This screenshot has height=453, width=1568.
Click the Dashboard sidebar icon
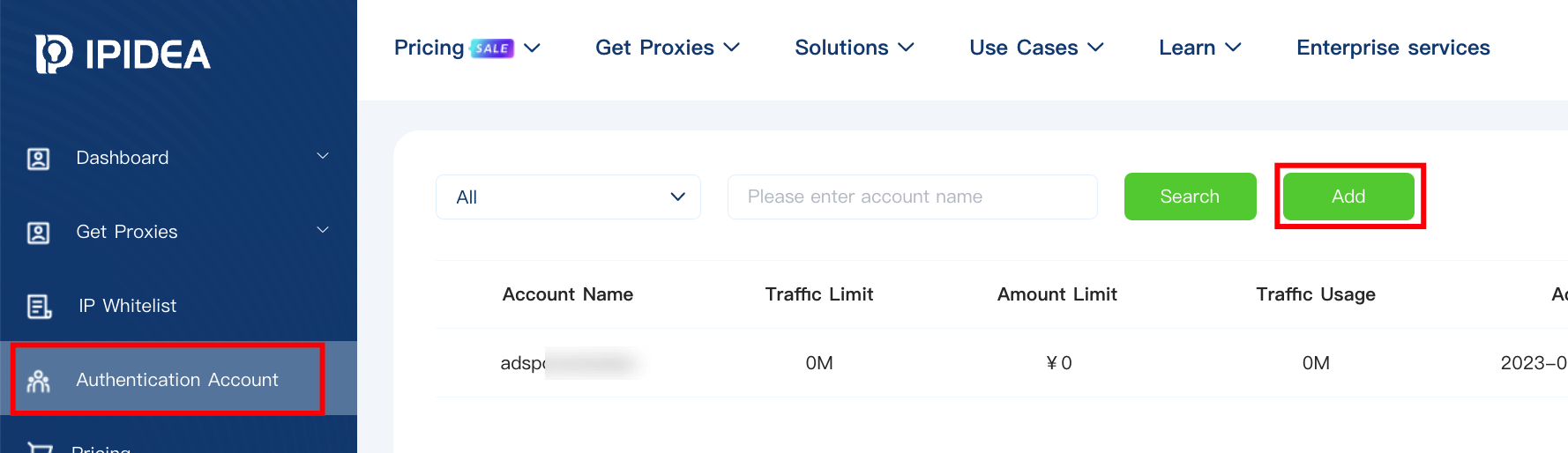click(39, 159)
